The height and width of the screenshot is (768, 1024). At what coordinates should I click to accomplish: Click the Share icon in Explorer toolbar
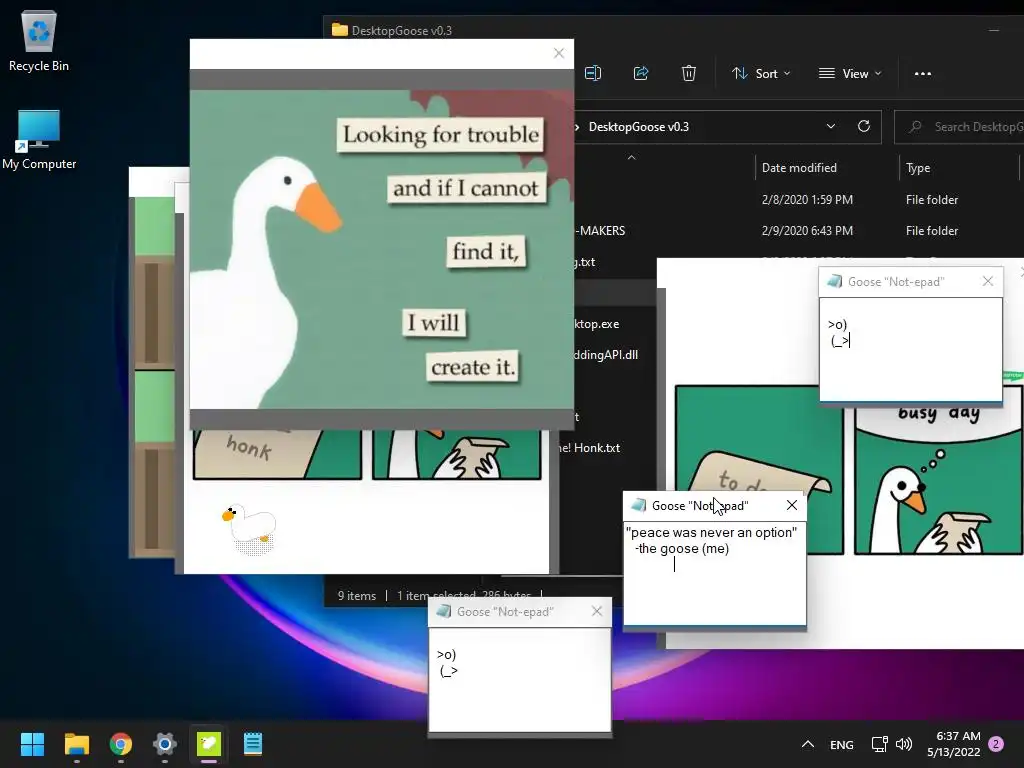click(641, 73)
